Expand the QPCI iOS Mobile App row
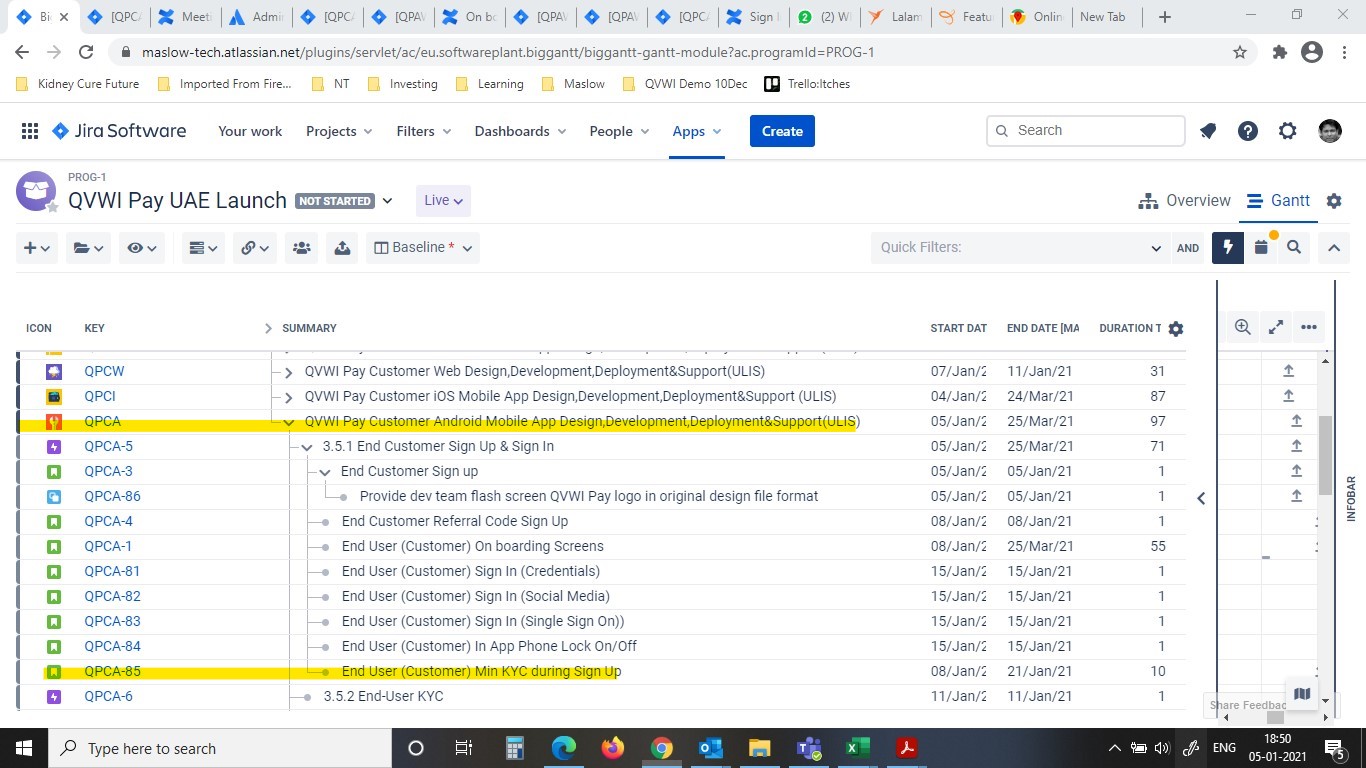This screenshot has height=768, width=1366. (x=288, y=397)
